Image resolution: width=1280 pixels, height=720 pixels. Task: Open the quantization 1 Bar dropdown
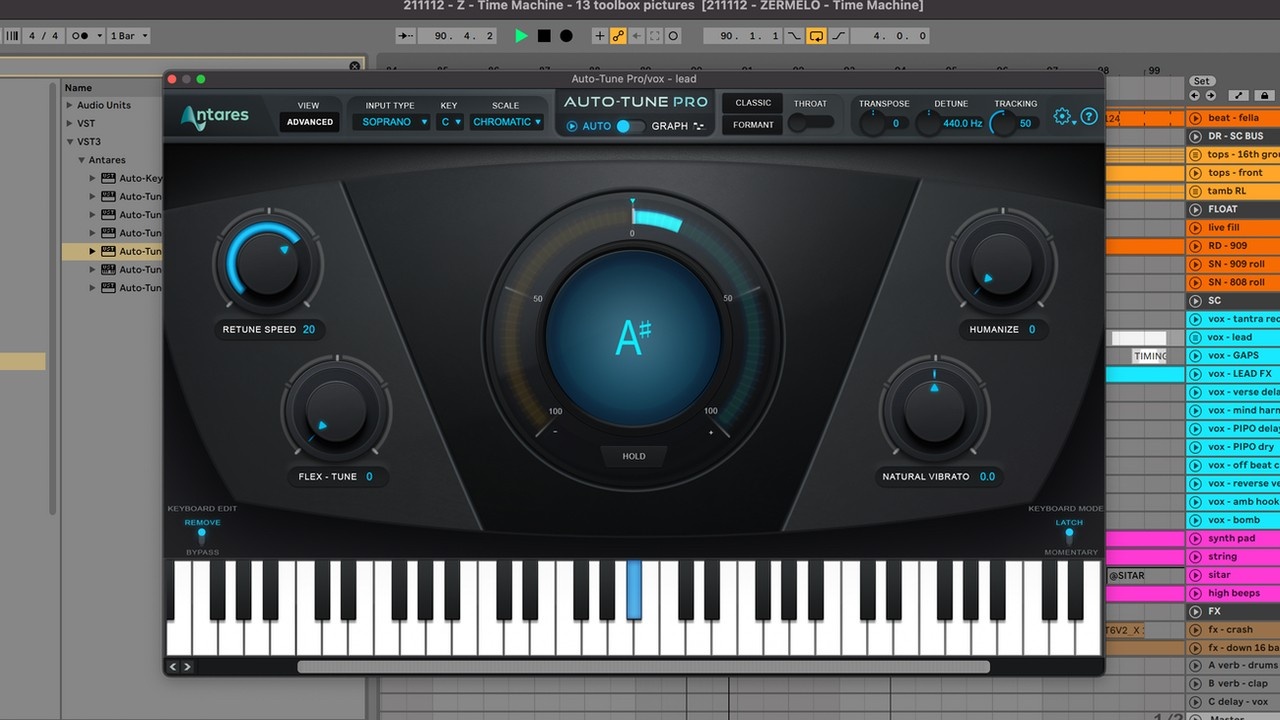[x=129, y=36]
